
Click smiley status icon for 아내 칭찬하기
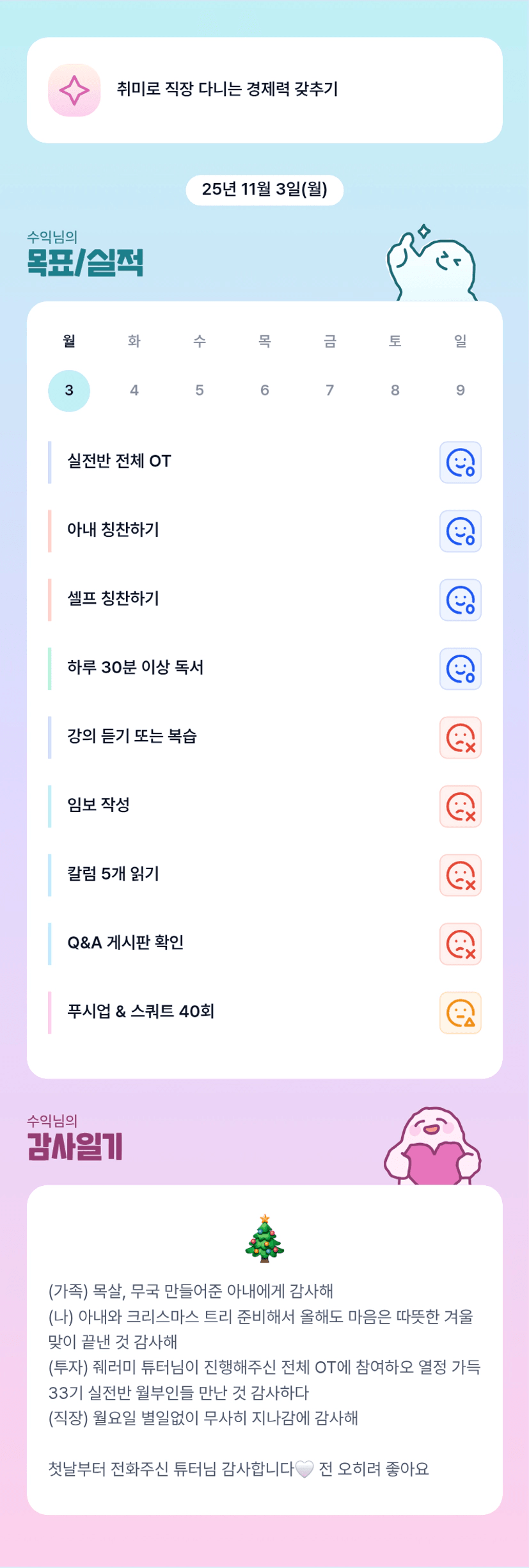point(460,531)
